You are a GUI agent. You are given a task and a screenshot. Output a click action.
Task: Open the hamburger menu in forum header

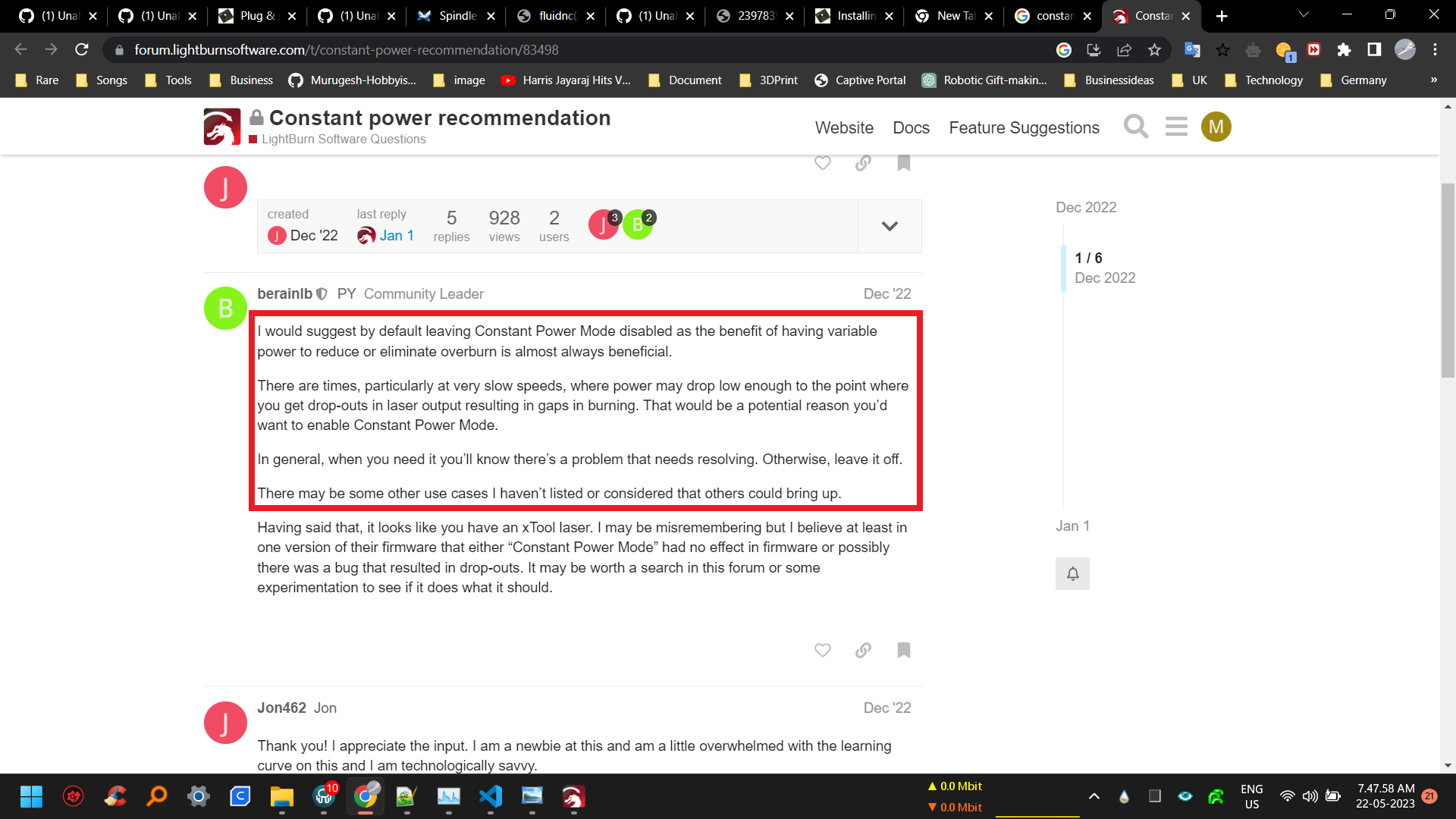[x=1176, y=127]
